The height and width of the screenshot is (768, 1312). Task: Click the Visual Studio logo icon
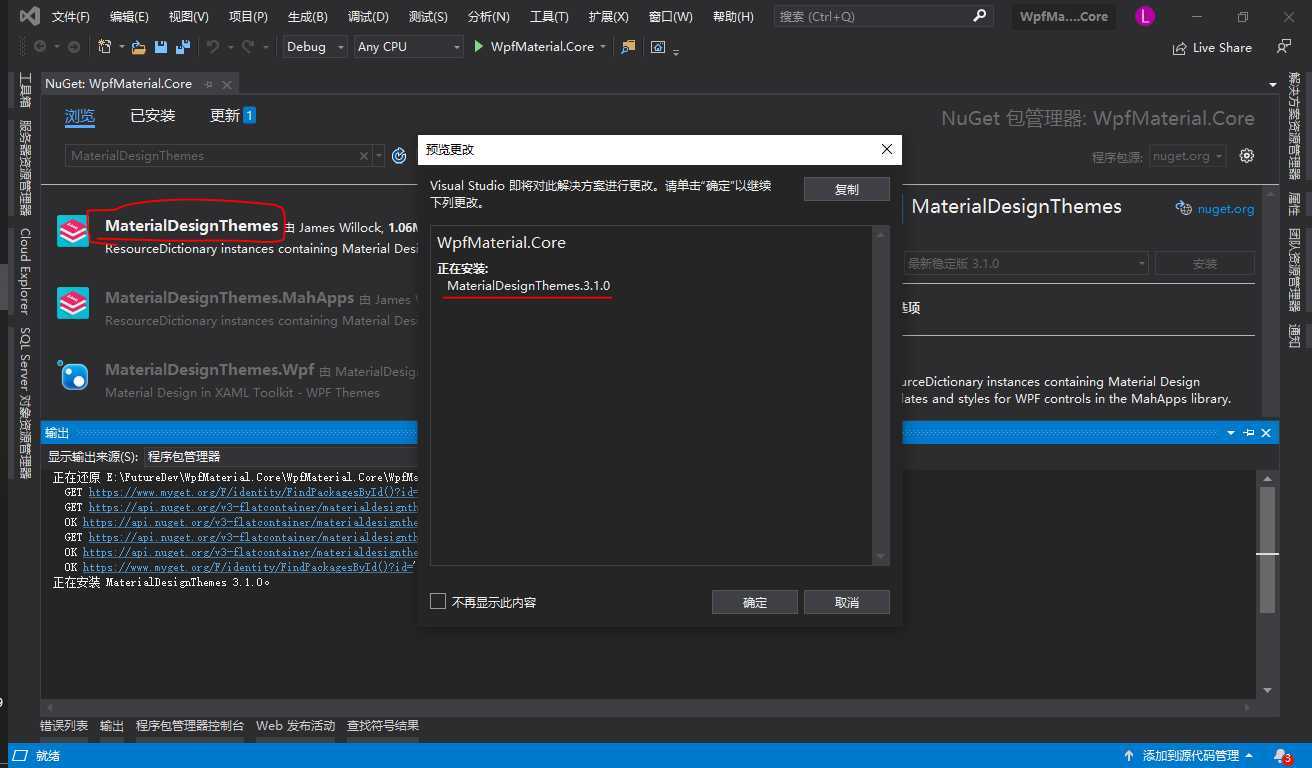click(x=30, y=16)
